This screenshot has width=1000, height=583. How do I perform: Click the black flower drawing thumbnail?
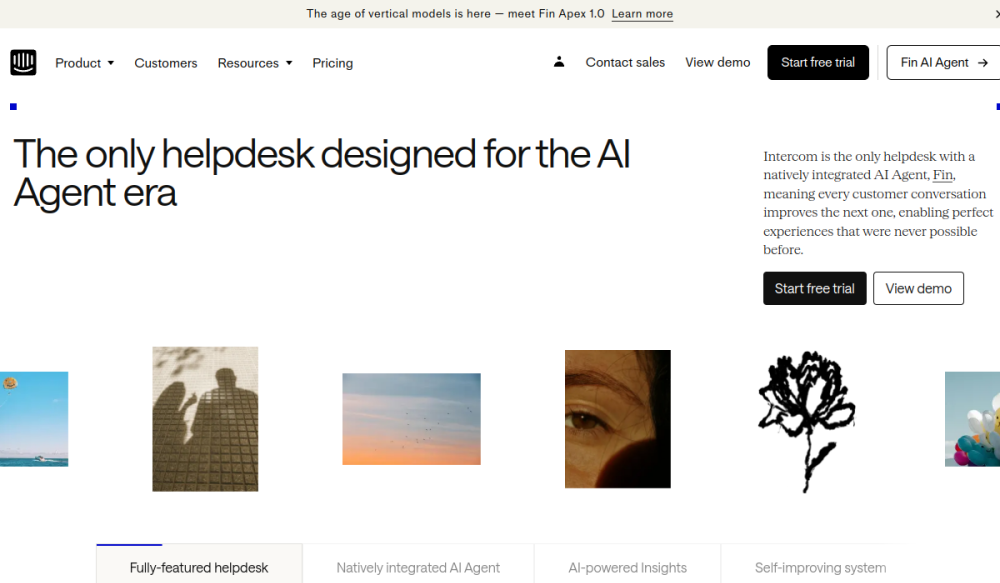point(806,420)
